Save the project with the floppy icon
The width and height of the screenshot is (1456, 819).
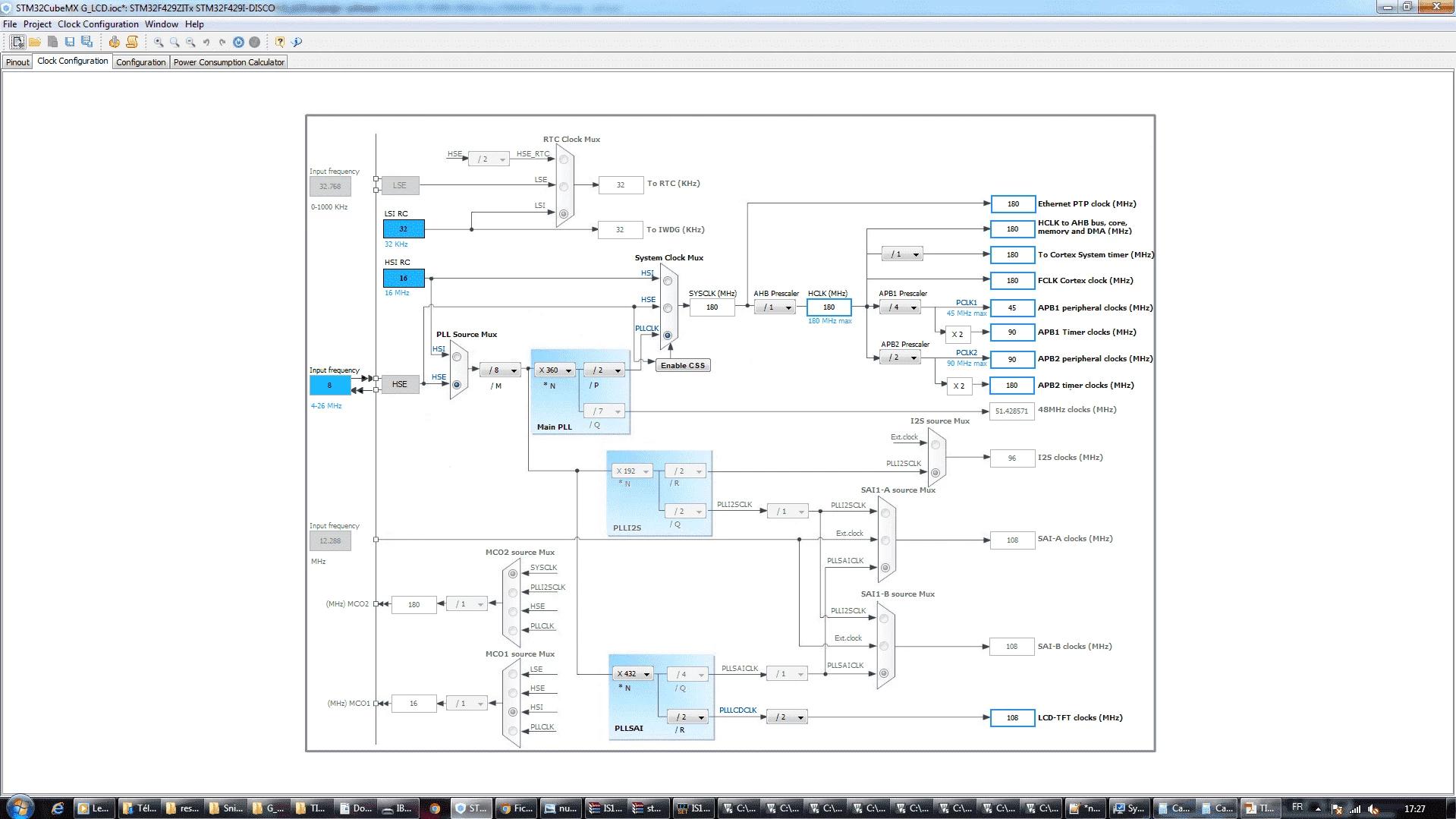coord(70,43)
